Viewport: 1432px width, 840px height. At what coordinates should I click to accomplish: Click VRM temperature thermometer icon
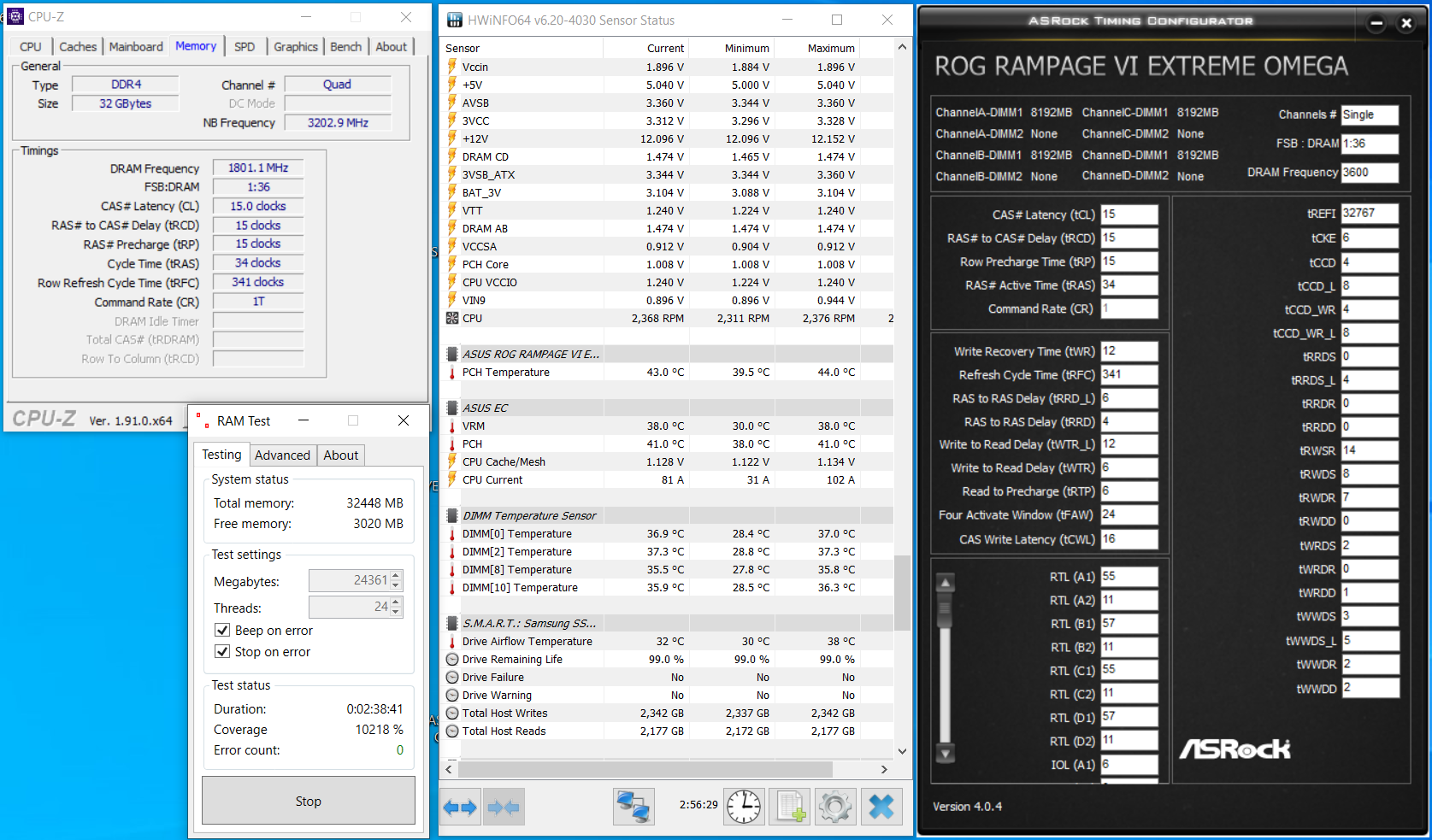pos(452,426)
